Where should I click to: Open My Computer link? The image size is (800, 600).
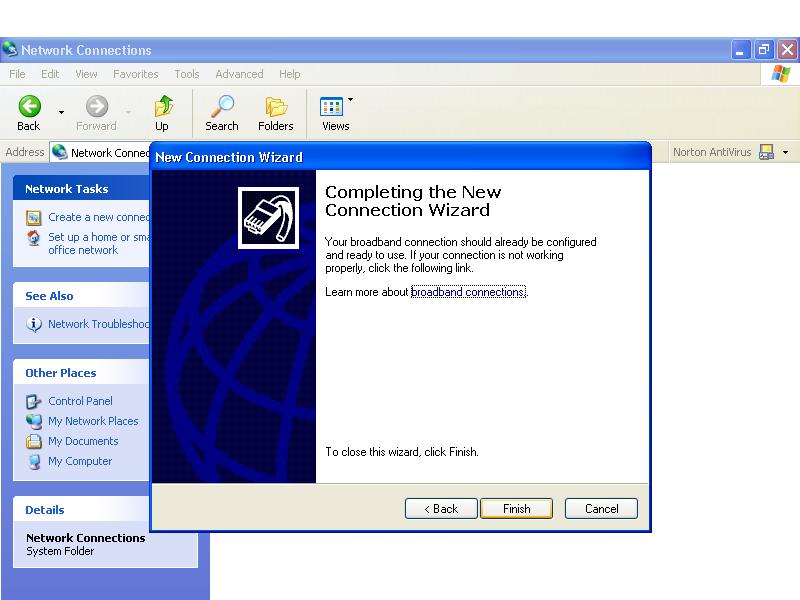80,461
